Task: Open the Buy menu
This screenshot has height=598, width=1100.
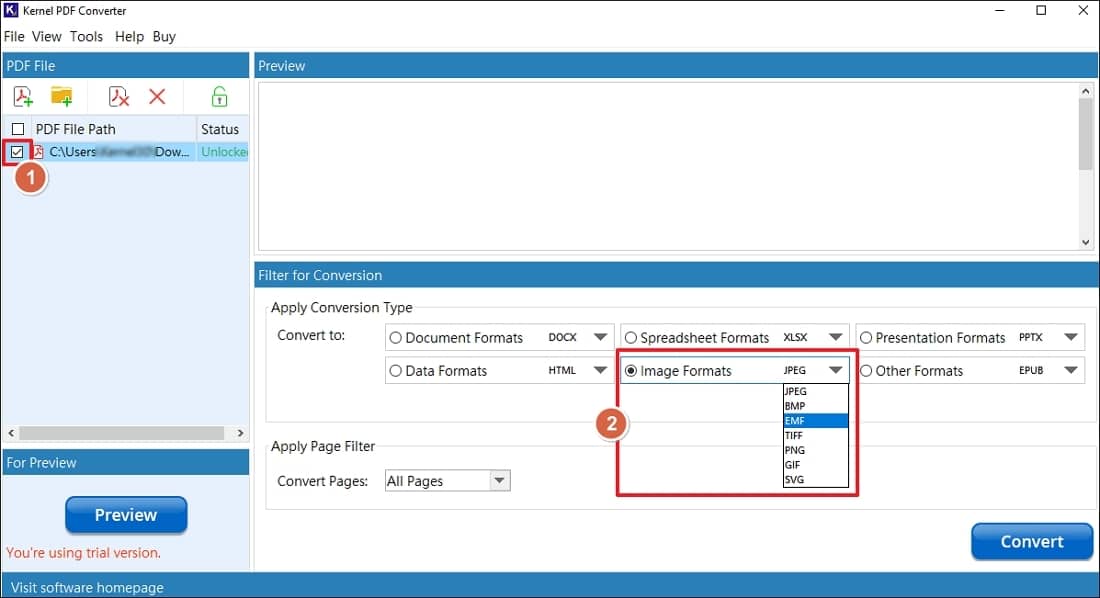Action: [164, 36]
